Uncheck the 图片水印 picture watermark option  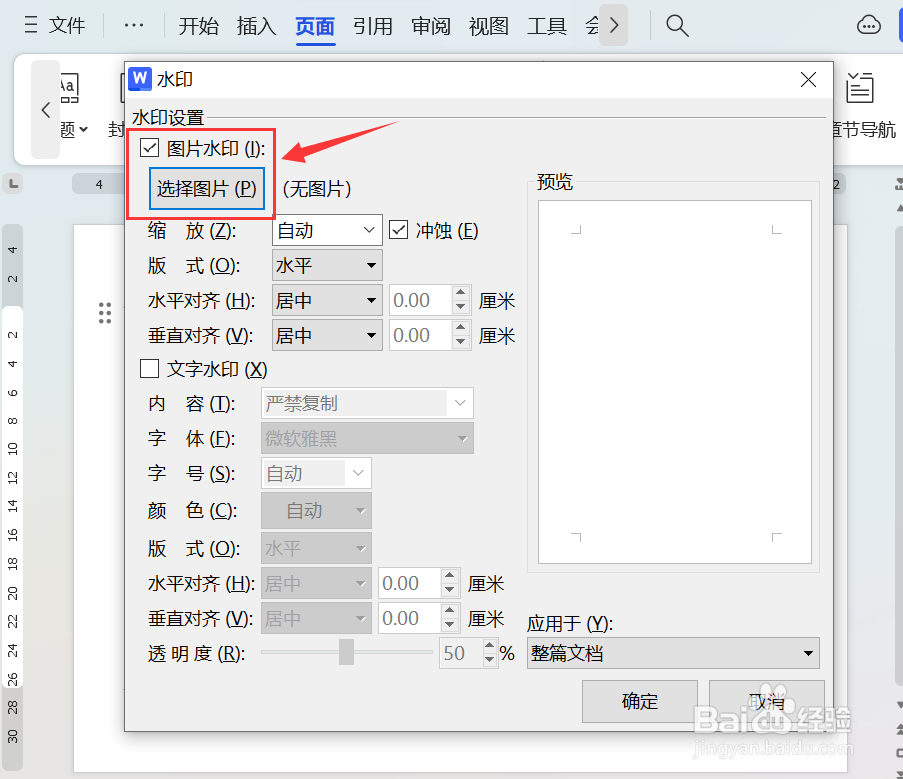click(149, 146)
